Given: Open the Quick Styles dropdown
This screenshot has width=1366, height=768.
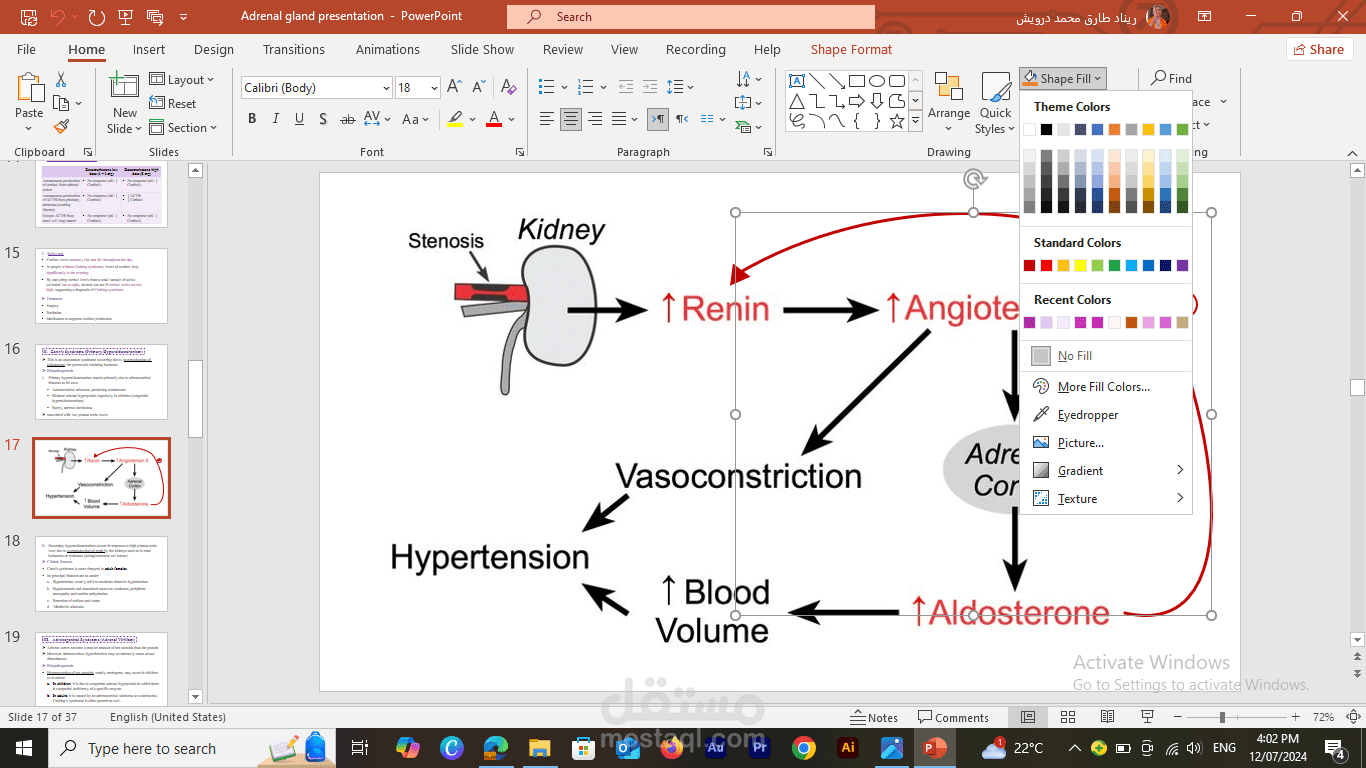Looking at the screenshot, I should point(995,103).
